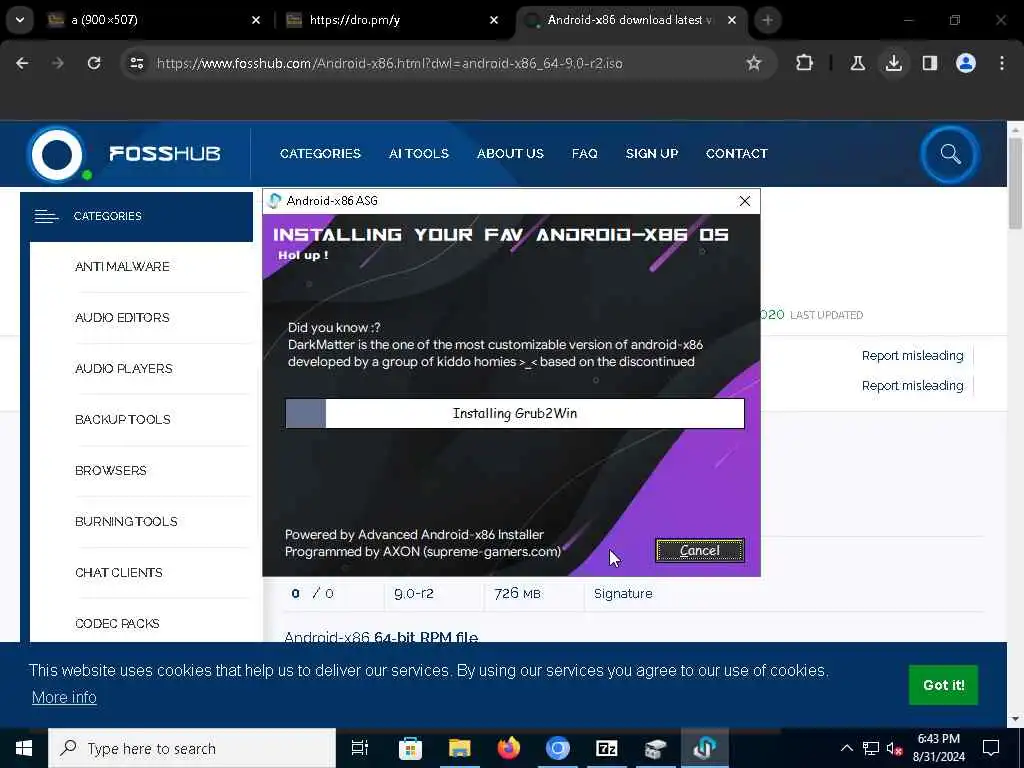Image resolution: width=1024 pixels, height=768 pixels.
Task: Open CHAT CLIENTS category
Action: [x=119, y=572]
